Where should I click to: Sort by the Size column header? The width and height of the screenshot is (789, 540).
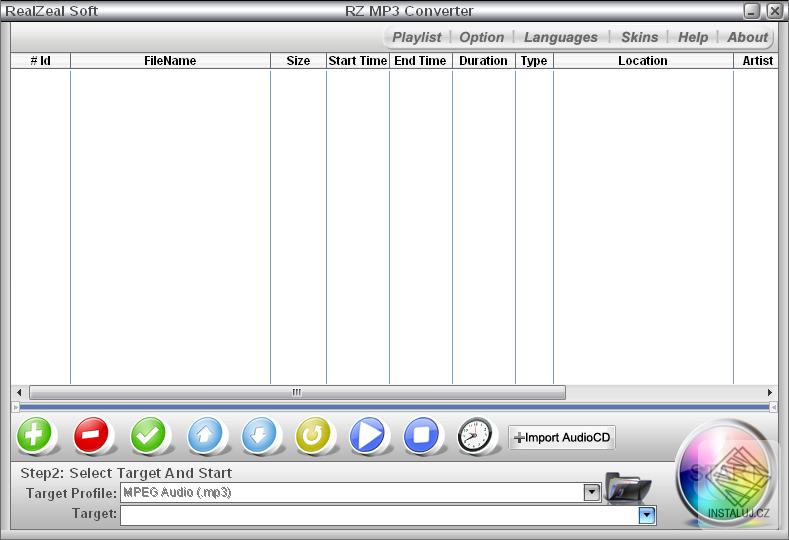click(298, 61)
